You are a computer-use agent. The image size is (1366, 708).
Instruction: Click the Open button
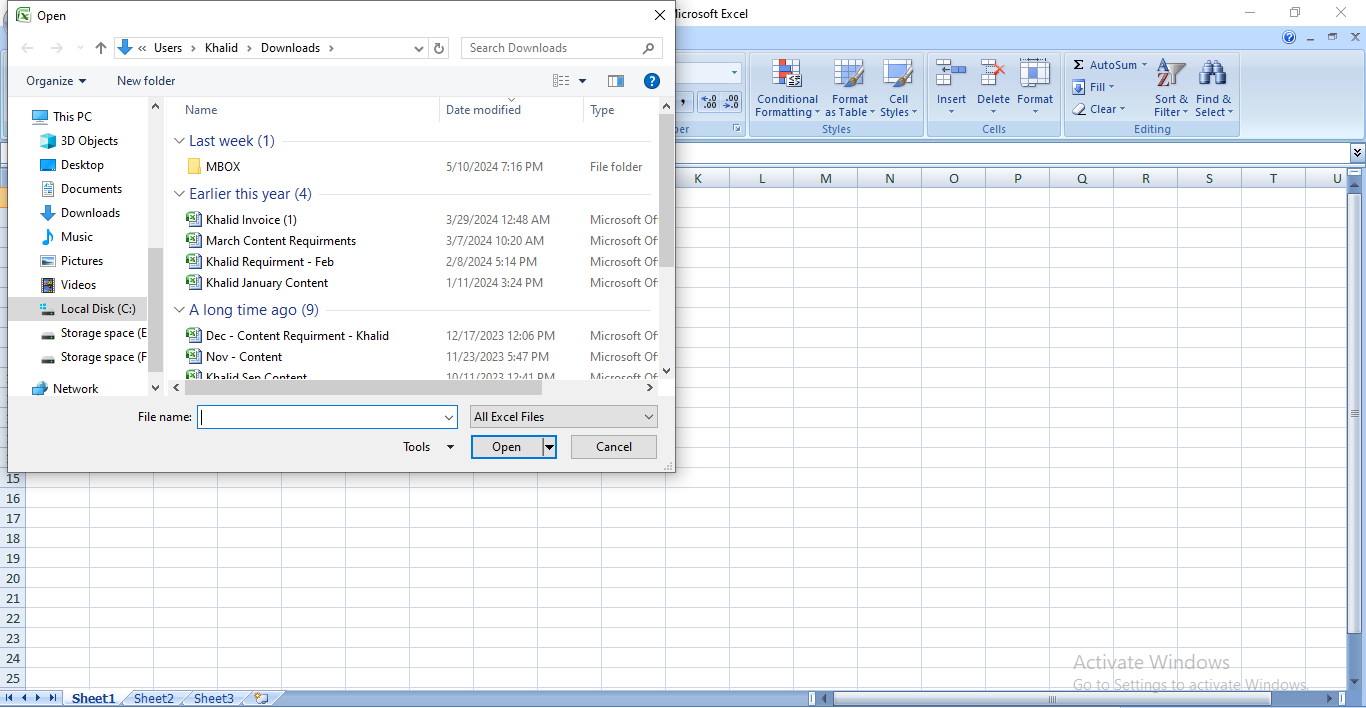point(507,447)
